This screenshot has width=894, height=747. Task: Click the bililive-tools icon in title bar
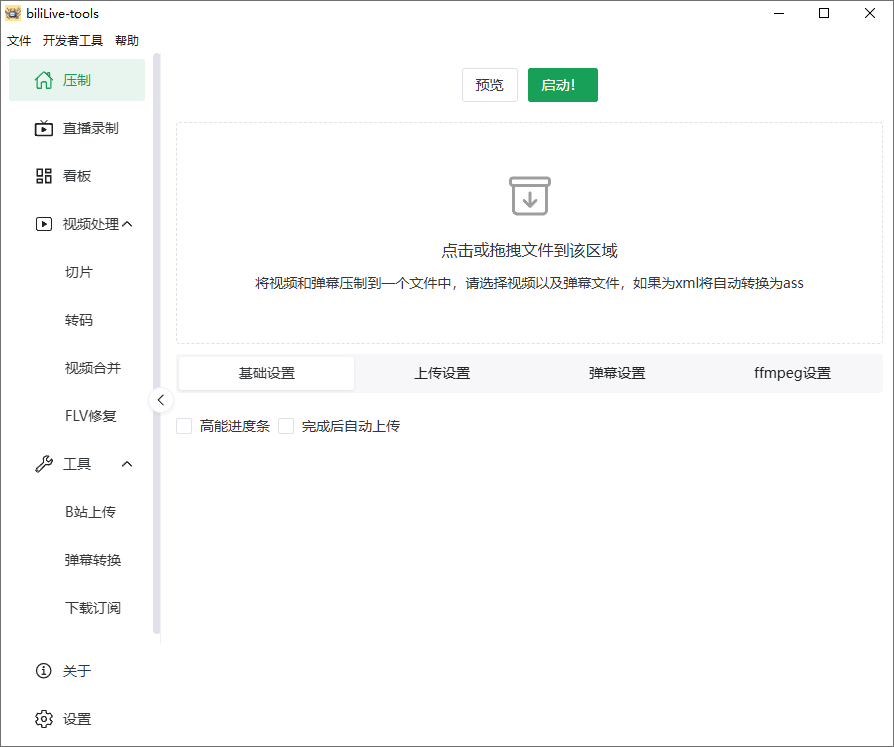click(13, 12)
